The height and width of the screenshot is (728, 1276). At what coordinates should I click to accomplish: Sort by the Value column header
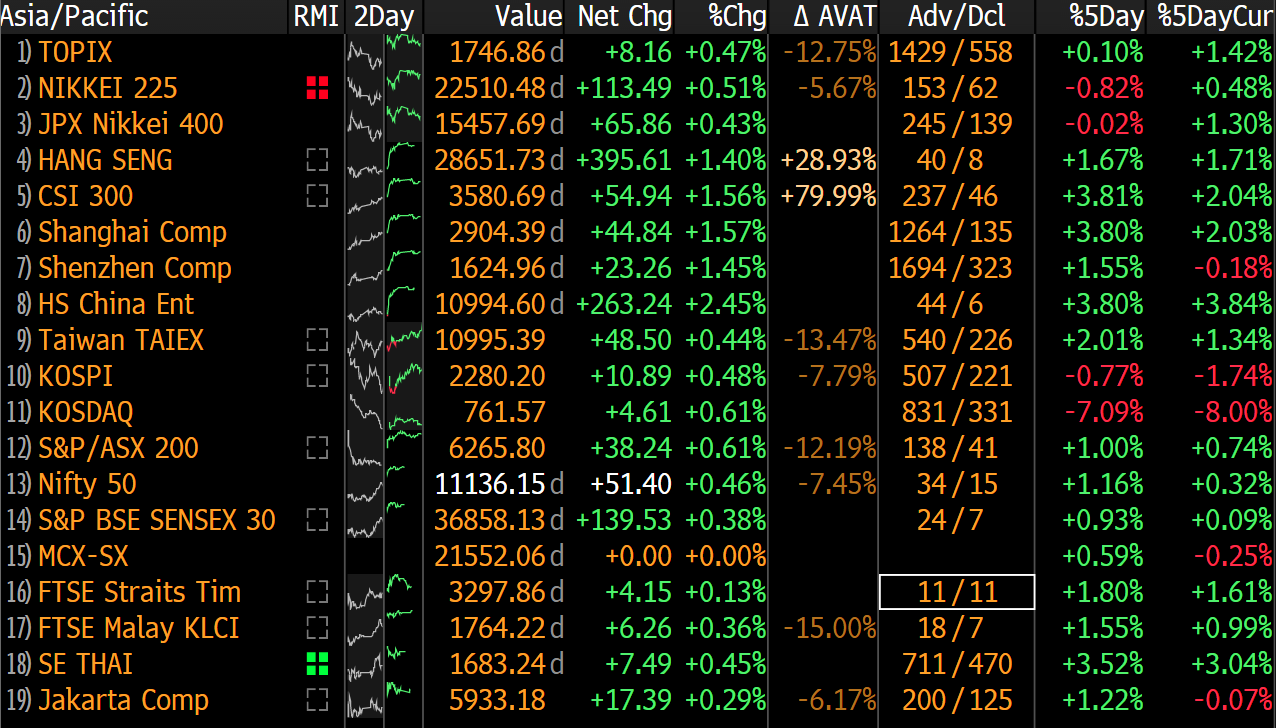[x=528, y=16]
